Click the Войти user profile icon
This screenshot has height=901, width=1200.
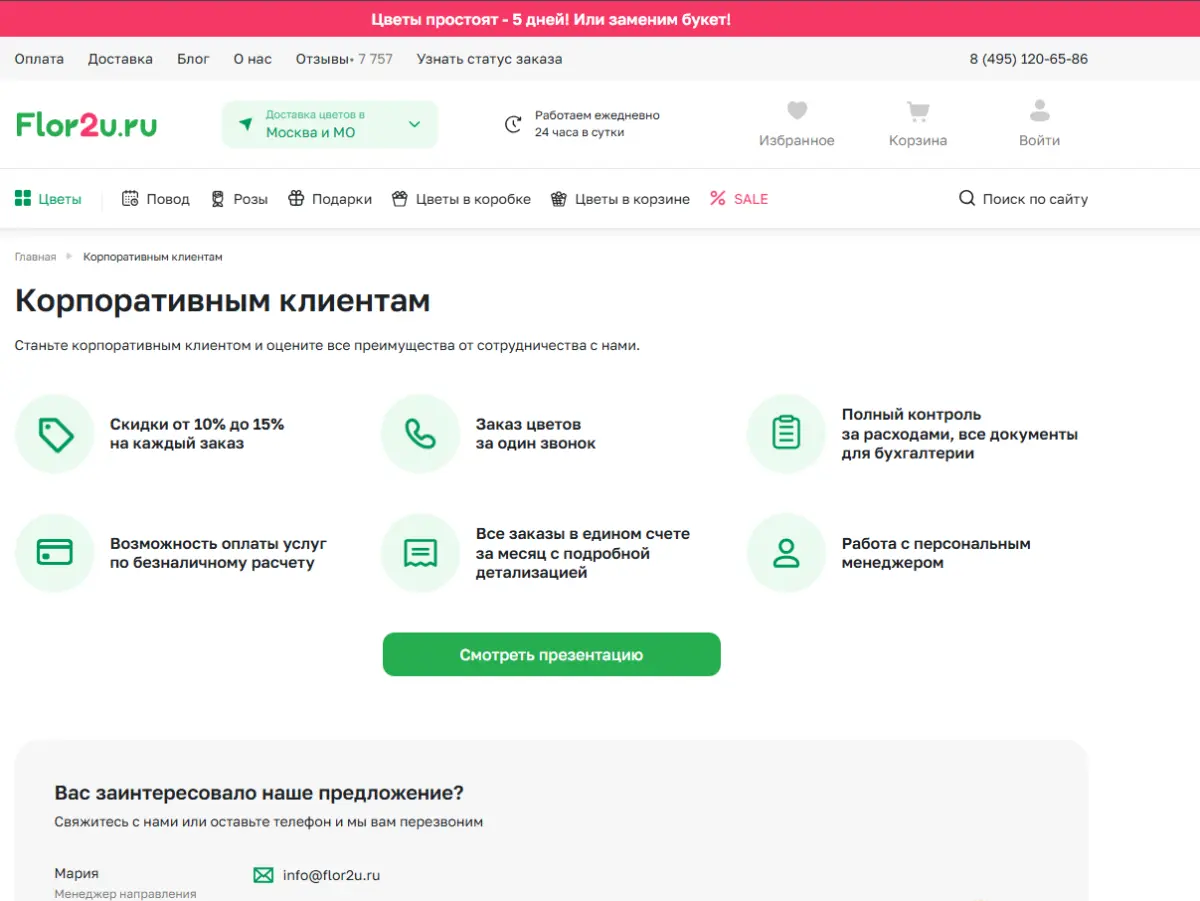(x=1040, y=110)
